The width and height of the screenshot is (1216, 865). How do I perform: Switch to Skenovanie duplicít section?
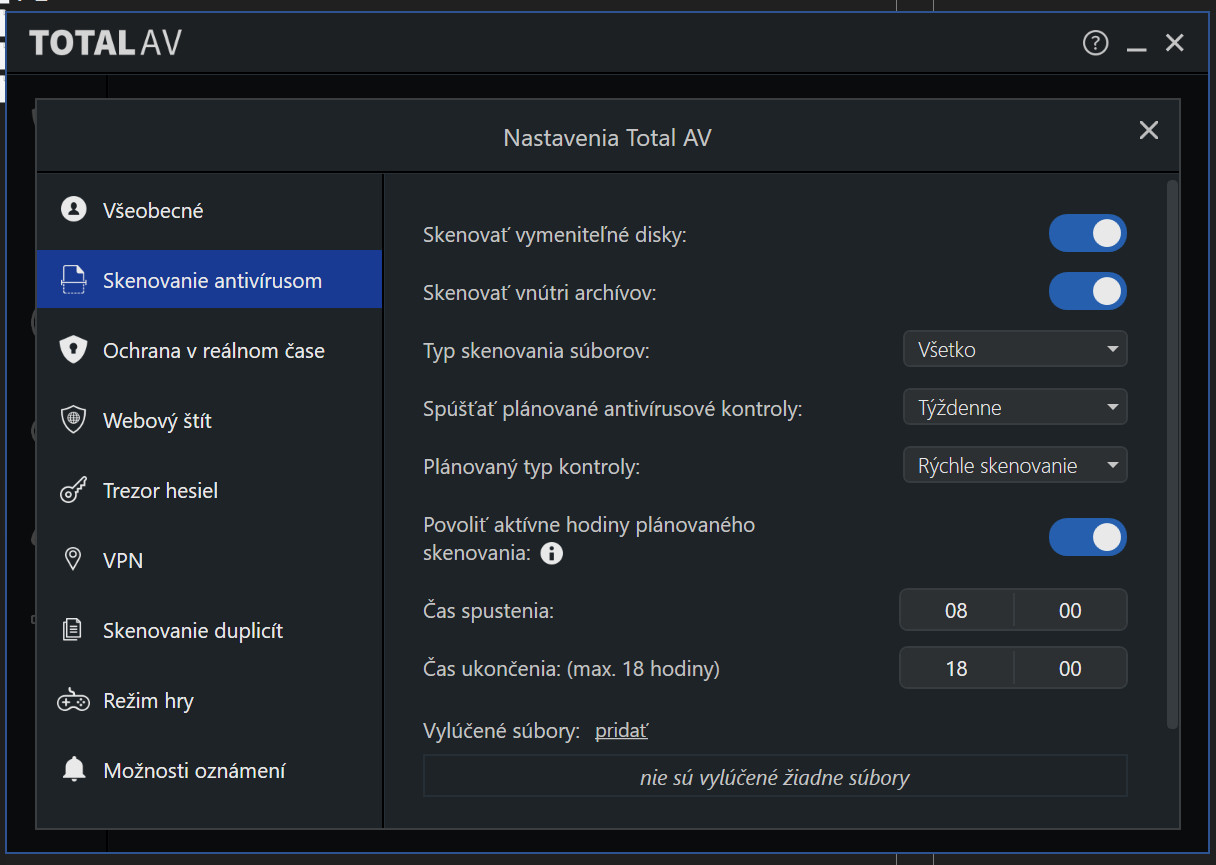pos(193,631)
